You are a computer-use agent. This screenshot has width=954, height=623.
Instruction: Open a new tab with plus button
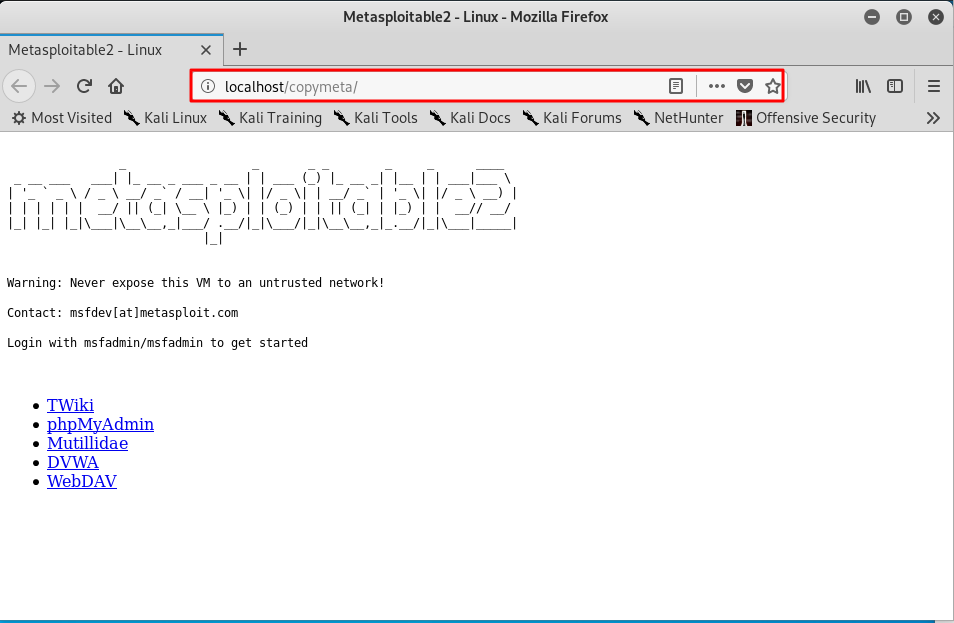pos(240,49)
